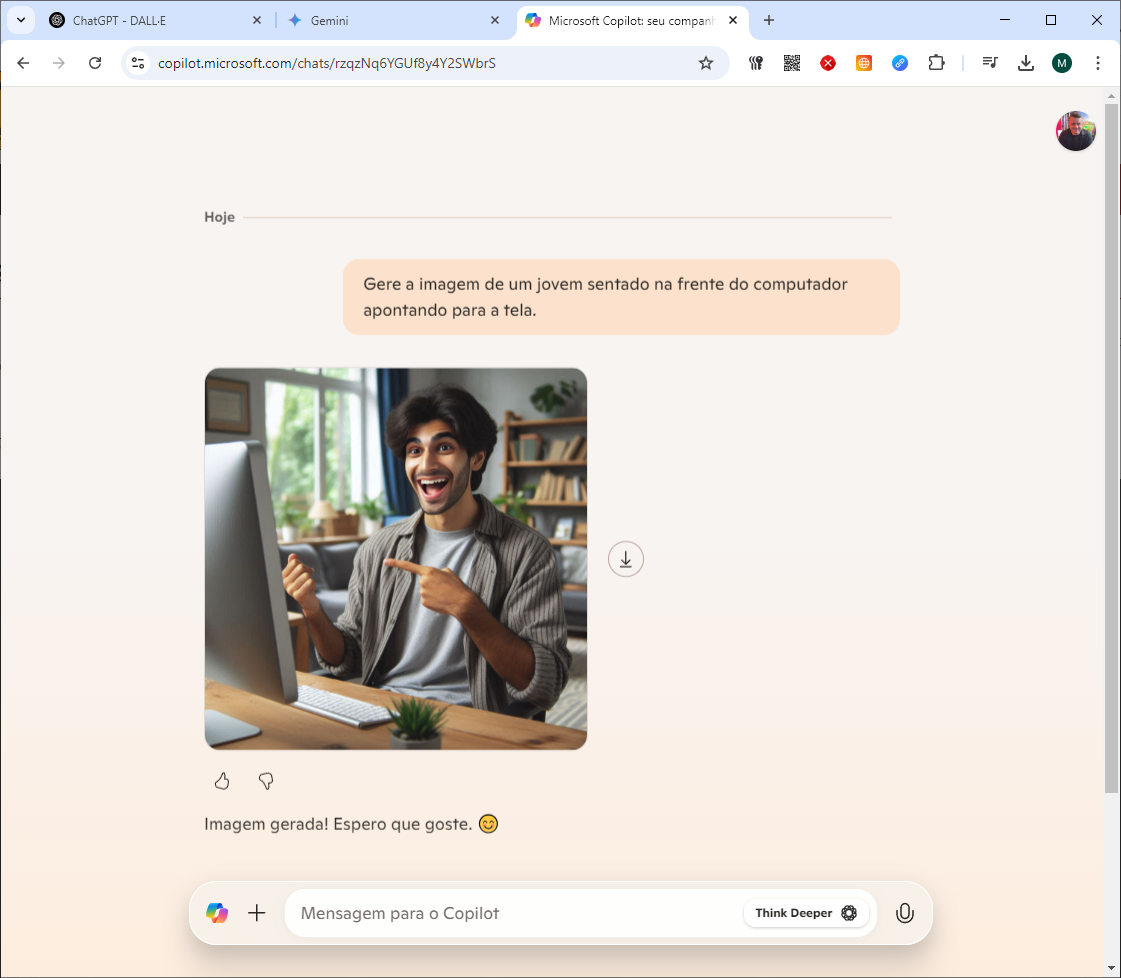This screenshot has width=1121, height=978.
Task: Click the address bar URL
Action: (x=327, y=63)
